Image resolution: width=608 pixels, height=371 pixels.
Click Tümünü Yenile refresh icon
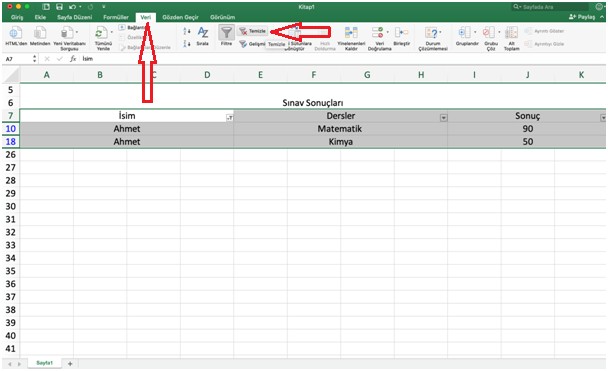click(x=101, y=33)
